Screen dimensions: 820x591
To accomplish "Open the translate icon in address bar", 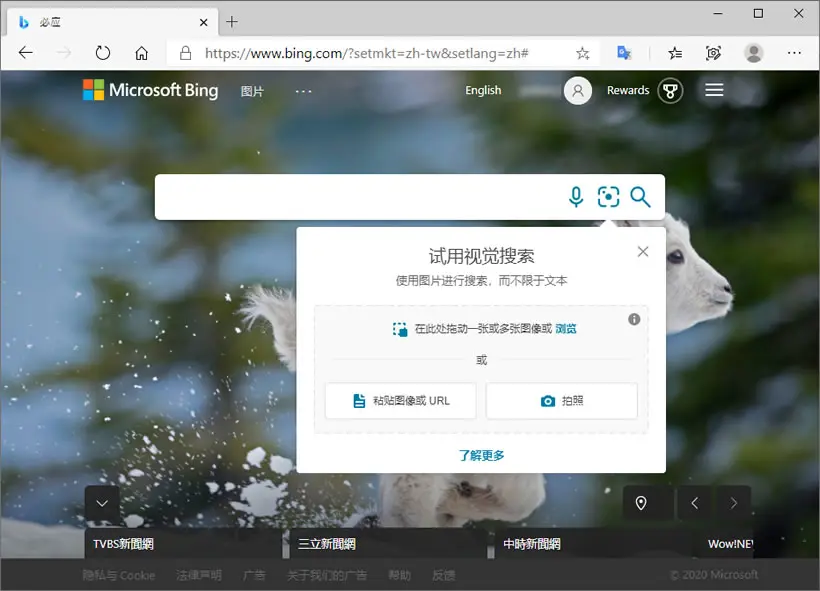I will click(x=624, y=53).
